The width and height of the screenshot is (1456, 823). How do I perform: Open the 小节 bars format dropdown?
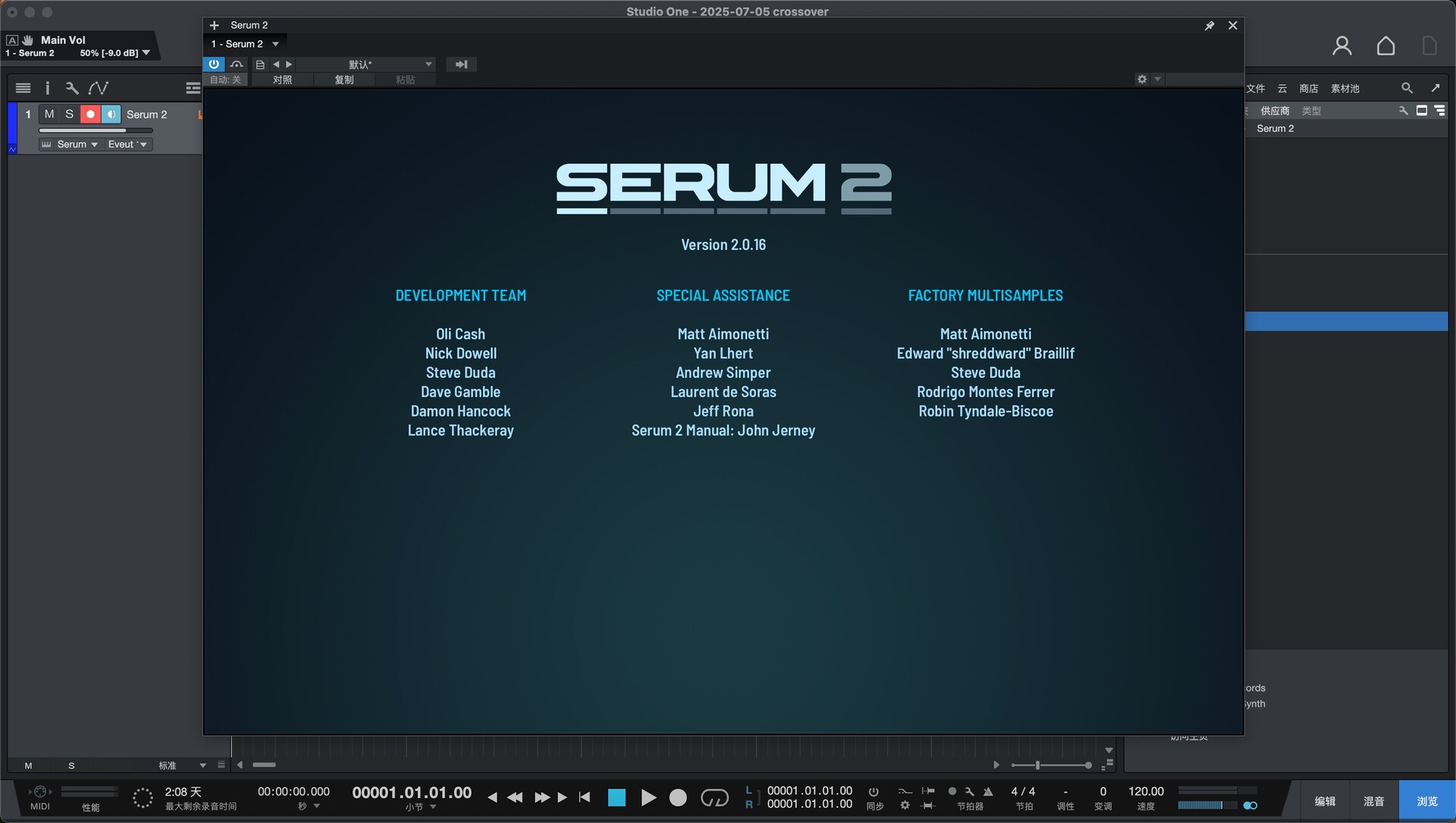click(421, 807)
